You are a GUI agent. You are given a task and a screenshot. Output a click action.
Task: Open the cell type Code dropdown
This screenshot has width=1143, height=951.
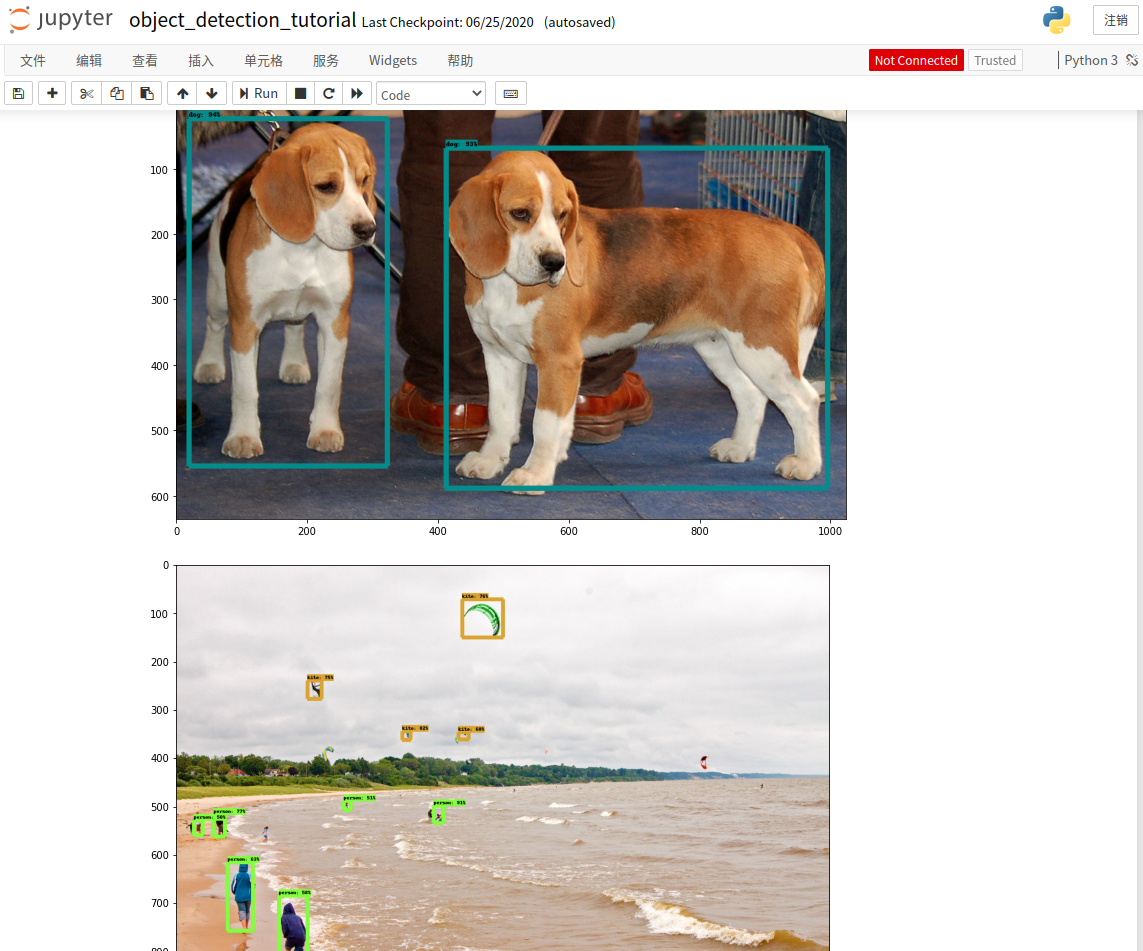[431, 94]
